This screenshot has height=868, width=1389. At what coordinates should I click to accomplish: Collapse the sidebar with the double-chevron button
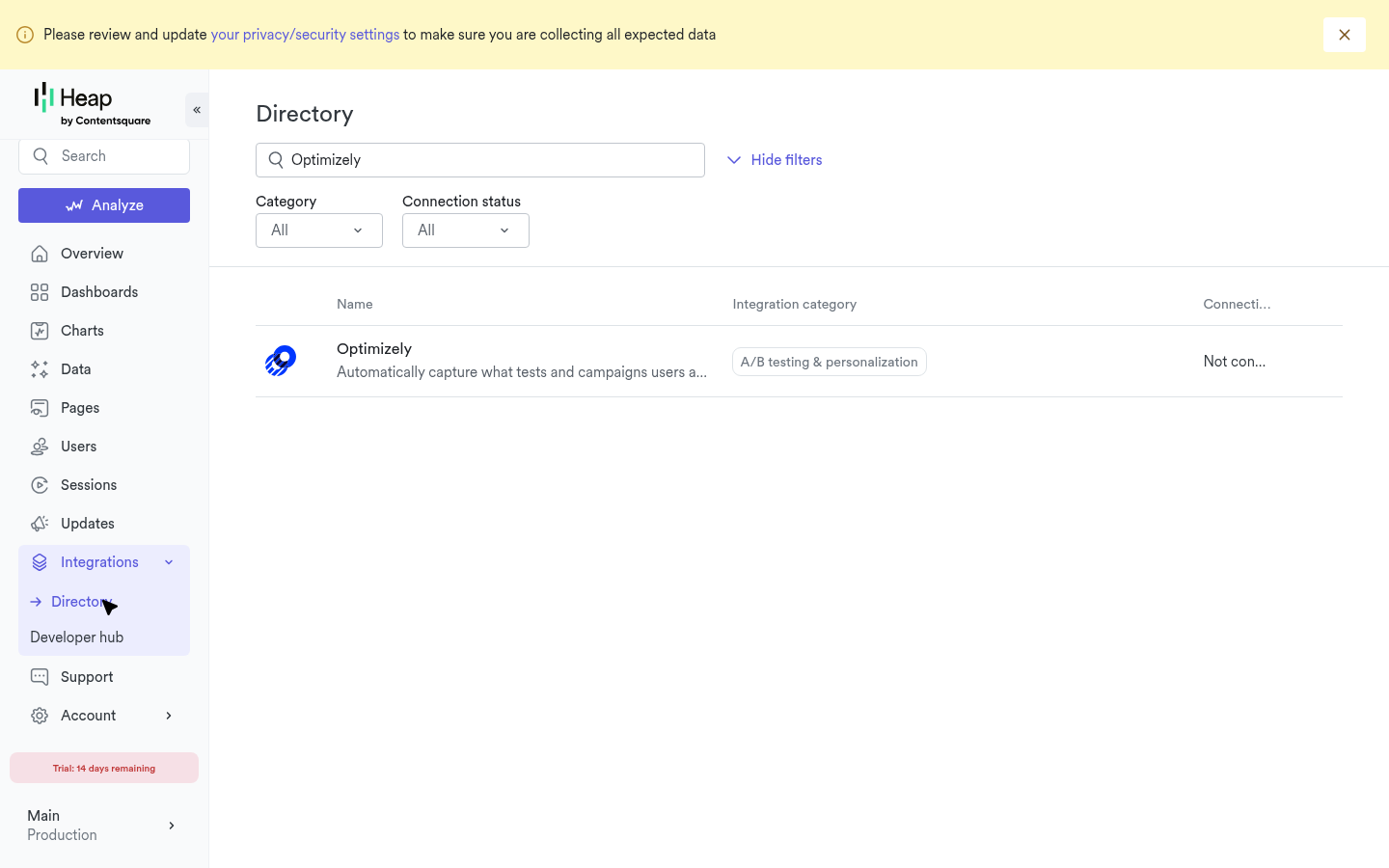[x=197, y=110]
